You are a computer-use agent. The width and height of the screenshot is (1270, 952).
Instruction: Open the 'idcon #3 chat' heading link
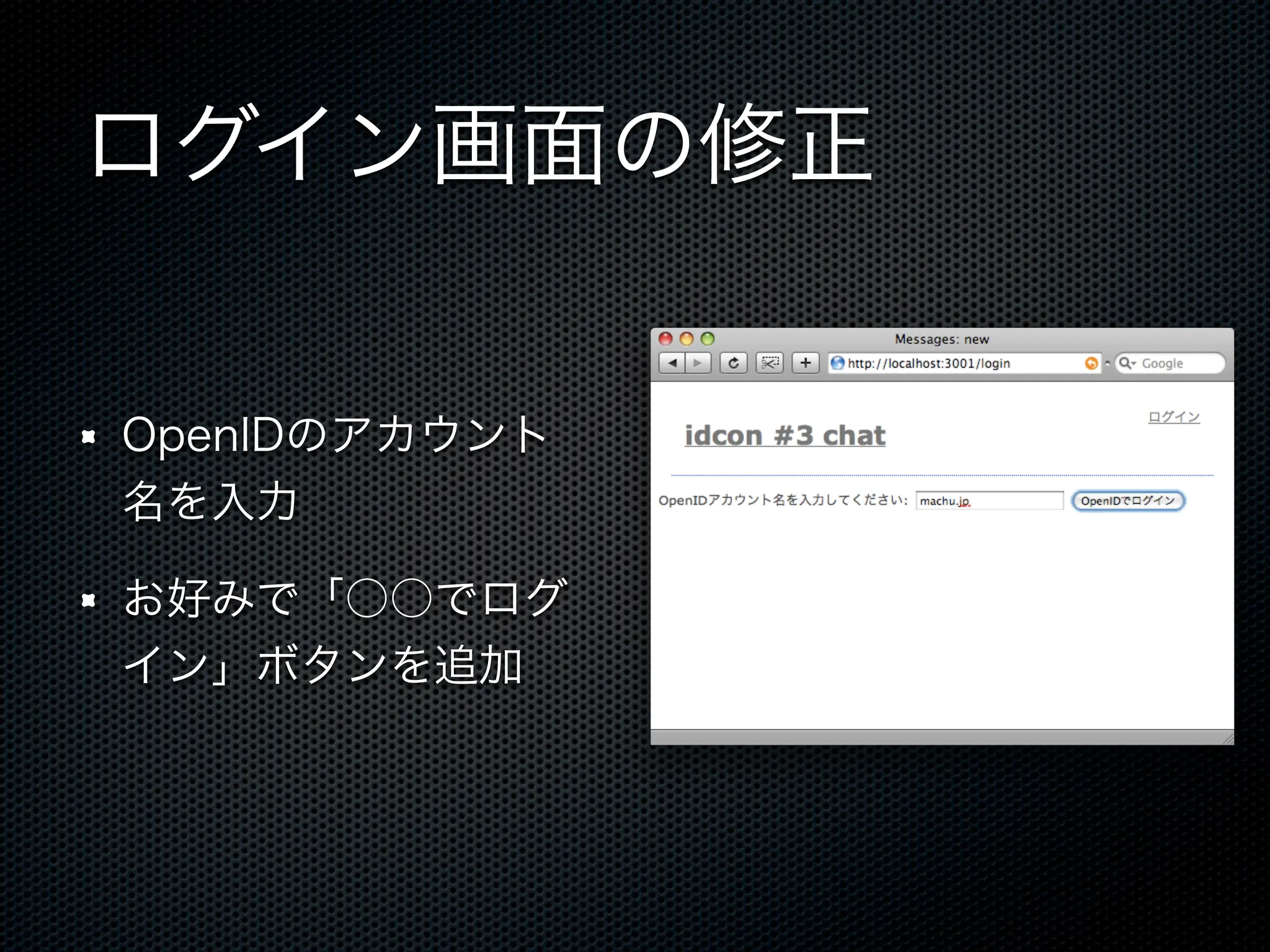click(785, 436)
